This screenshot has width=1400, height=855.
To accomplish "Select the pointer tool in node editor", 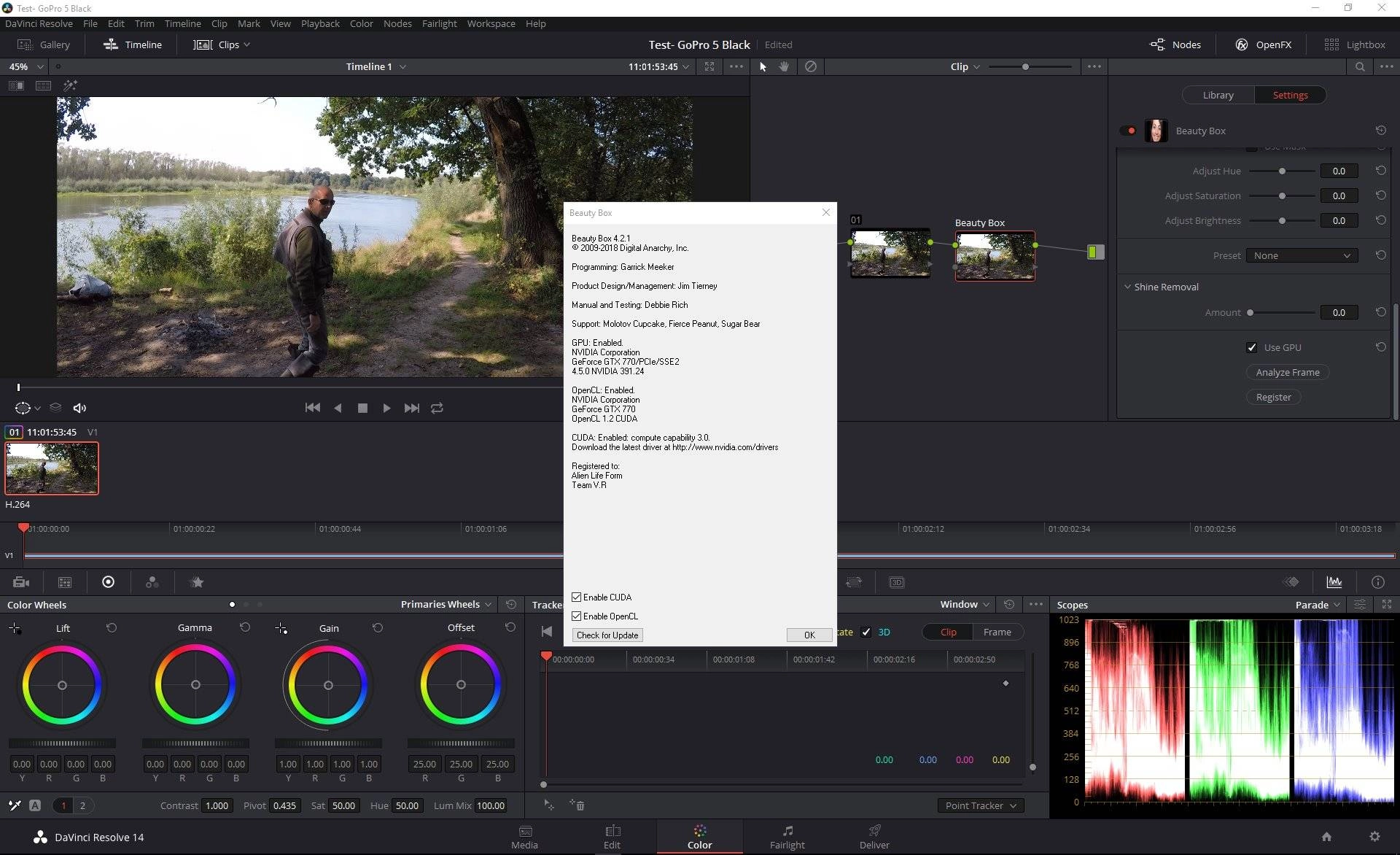I will coord(763,66).
